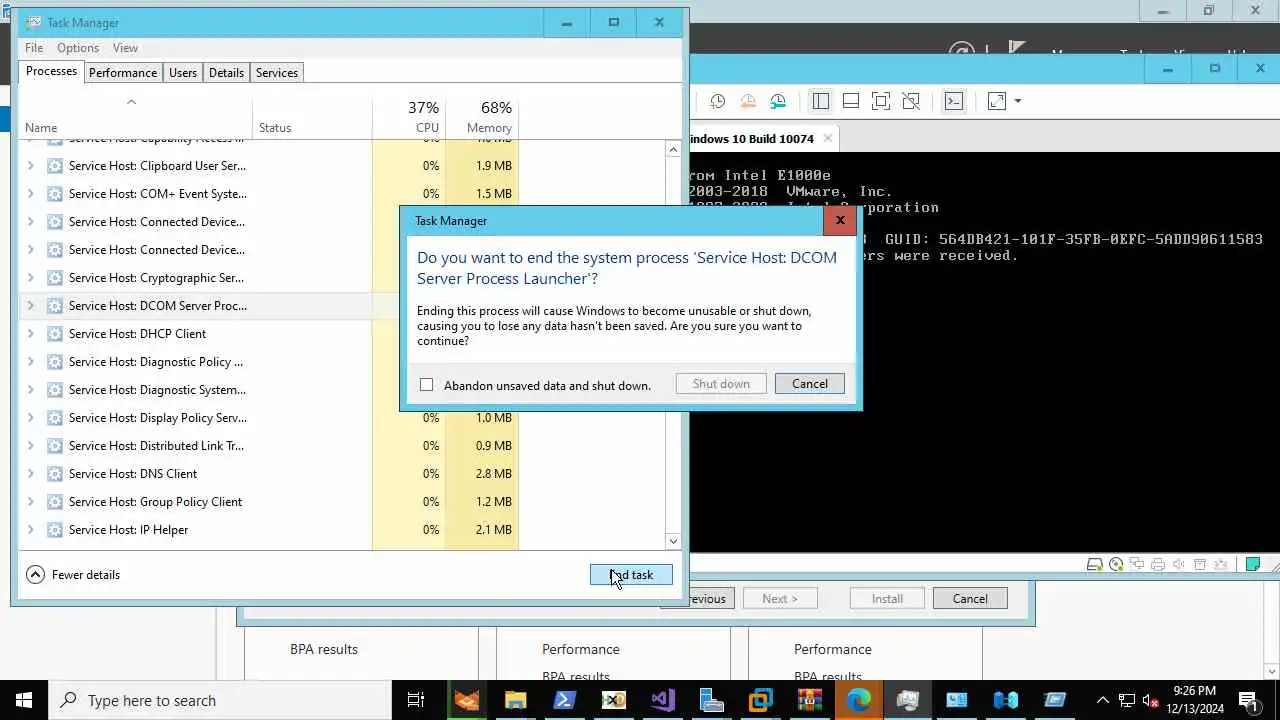Open the snapshot manager icon in VMware

click(779, 101)
